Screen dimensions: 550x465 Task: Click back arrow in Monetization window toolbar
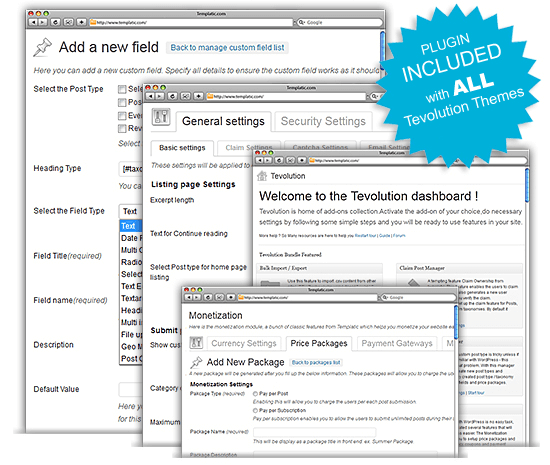click(189, 297)
